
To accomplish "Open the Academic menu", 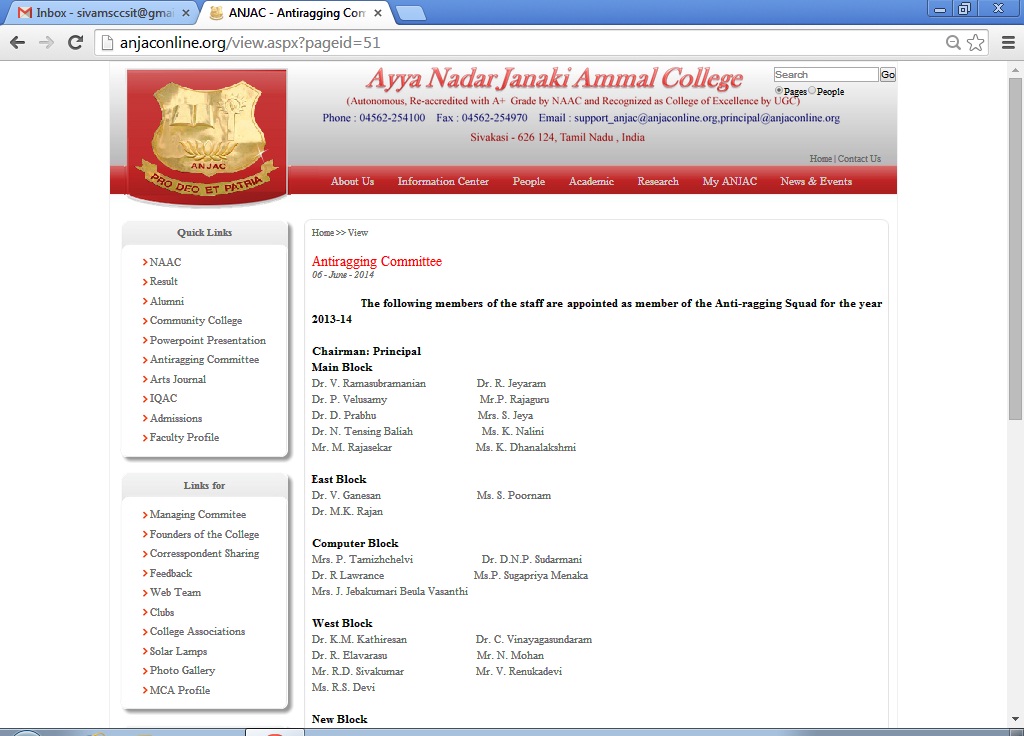I will (592, 182).
